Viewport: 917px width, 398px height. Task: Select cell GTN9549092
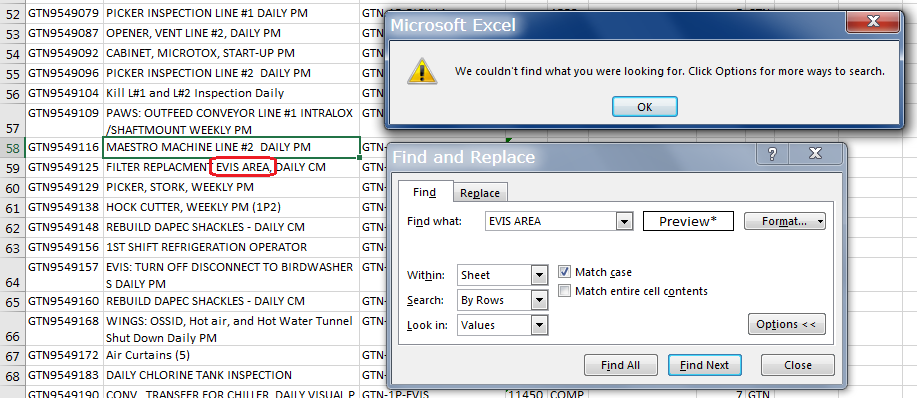coord(64,53)
